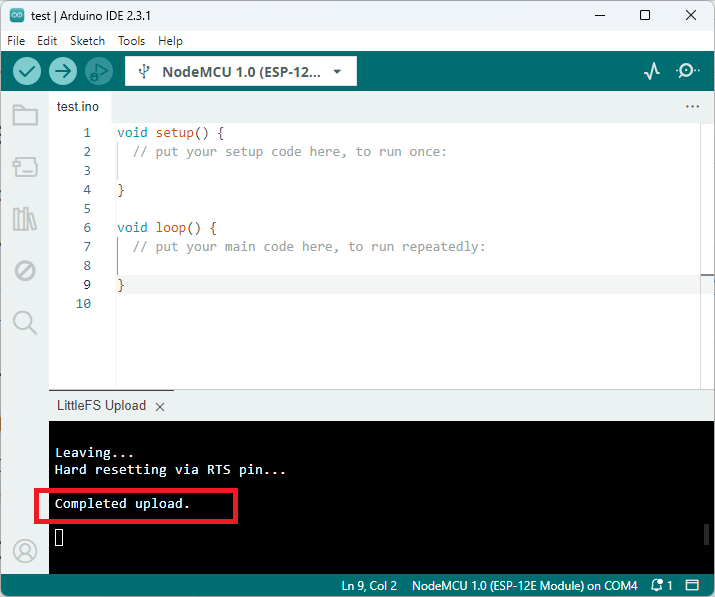Click 'Hard resetting via RTS pin...' output line
Viewport: 715px width, 597px height.
170,470
